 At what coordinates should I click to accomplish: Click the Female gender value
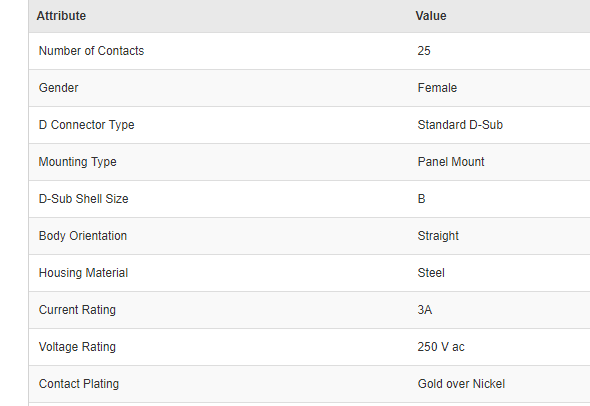[x=437, y=88]
